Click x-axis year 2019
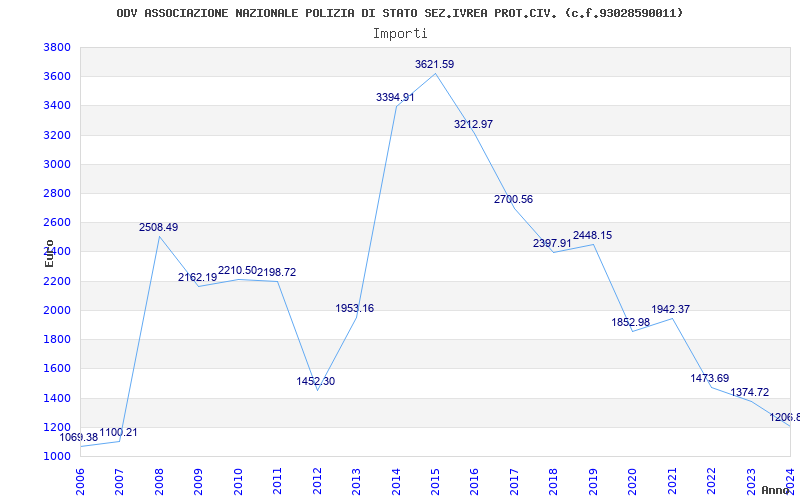 tap(593, 481)
